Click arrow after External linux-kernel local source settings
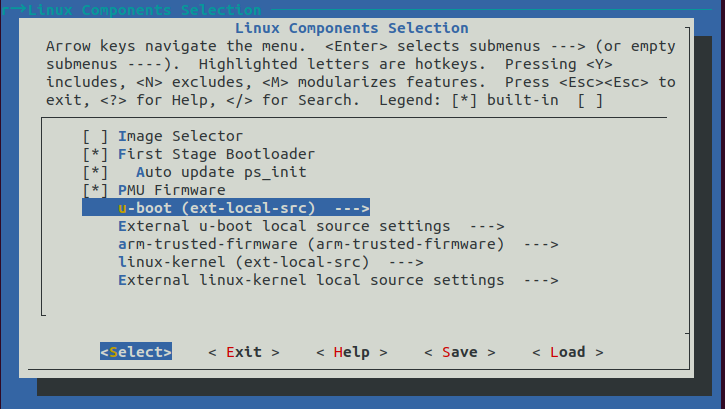 (x=540, y=280)
